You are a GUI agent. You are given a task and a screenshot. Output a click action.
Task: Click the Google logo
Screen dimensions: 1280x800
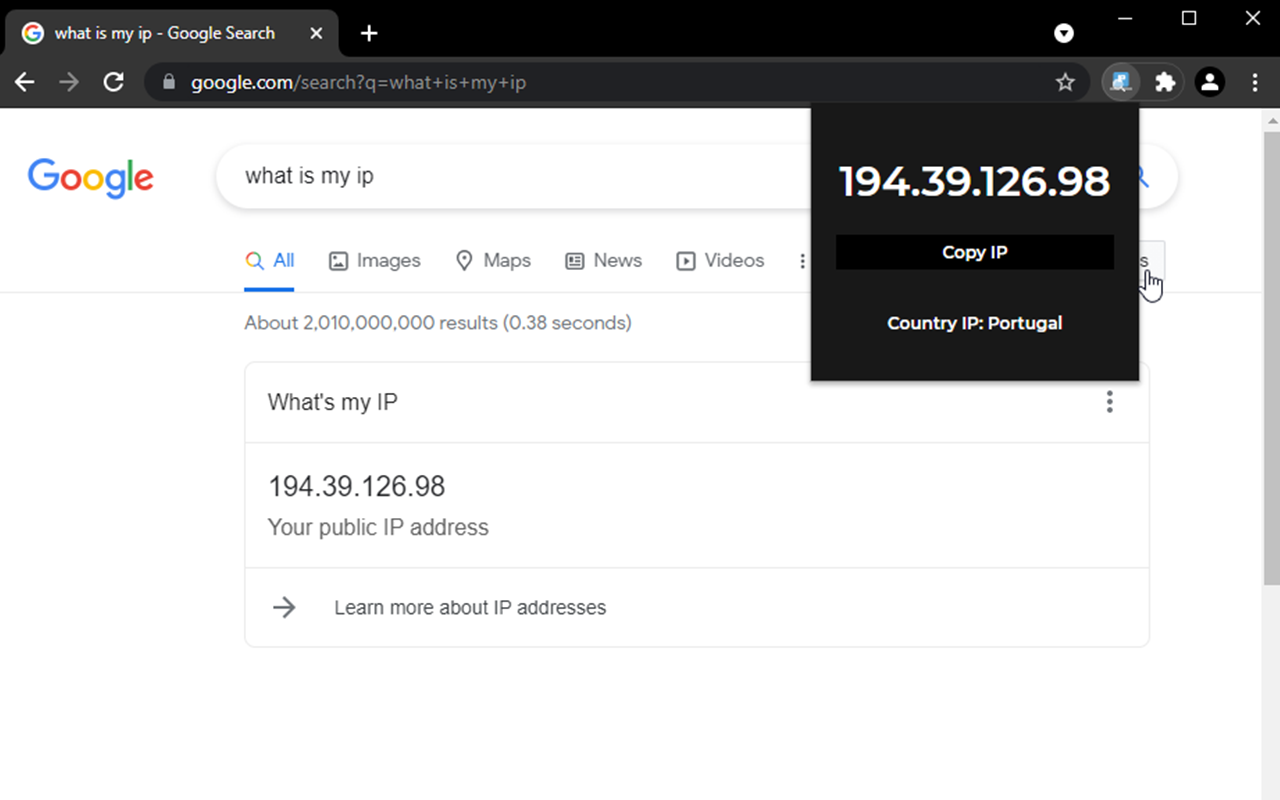coord(90,178)
